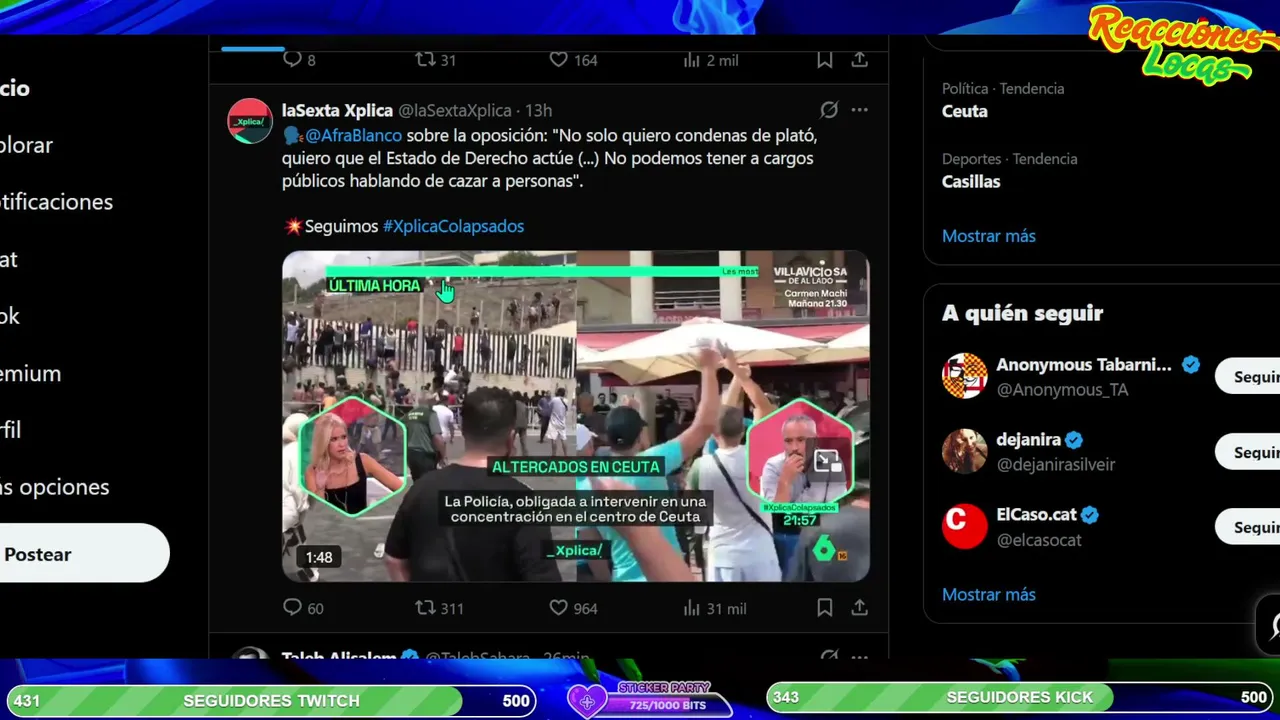Open Anonymous Tabarnia profile name
This screenshot has width=1280, height=720.
(x=1084, y=365)
